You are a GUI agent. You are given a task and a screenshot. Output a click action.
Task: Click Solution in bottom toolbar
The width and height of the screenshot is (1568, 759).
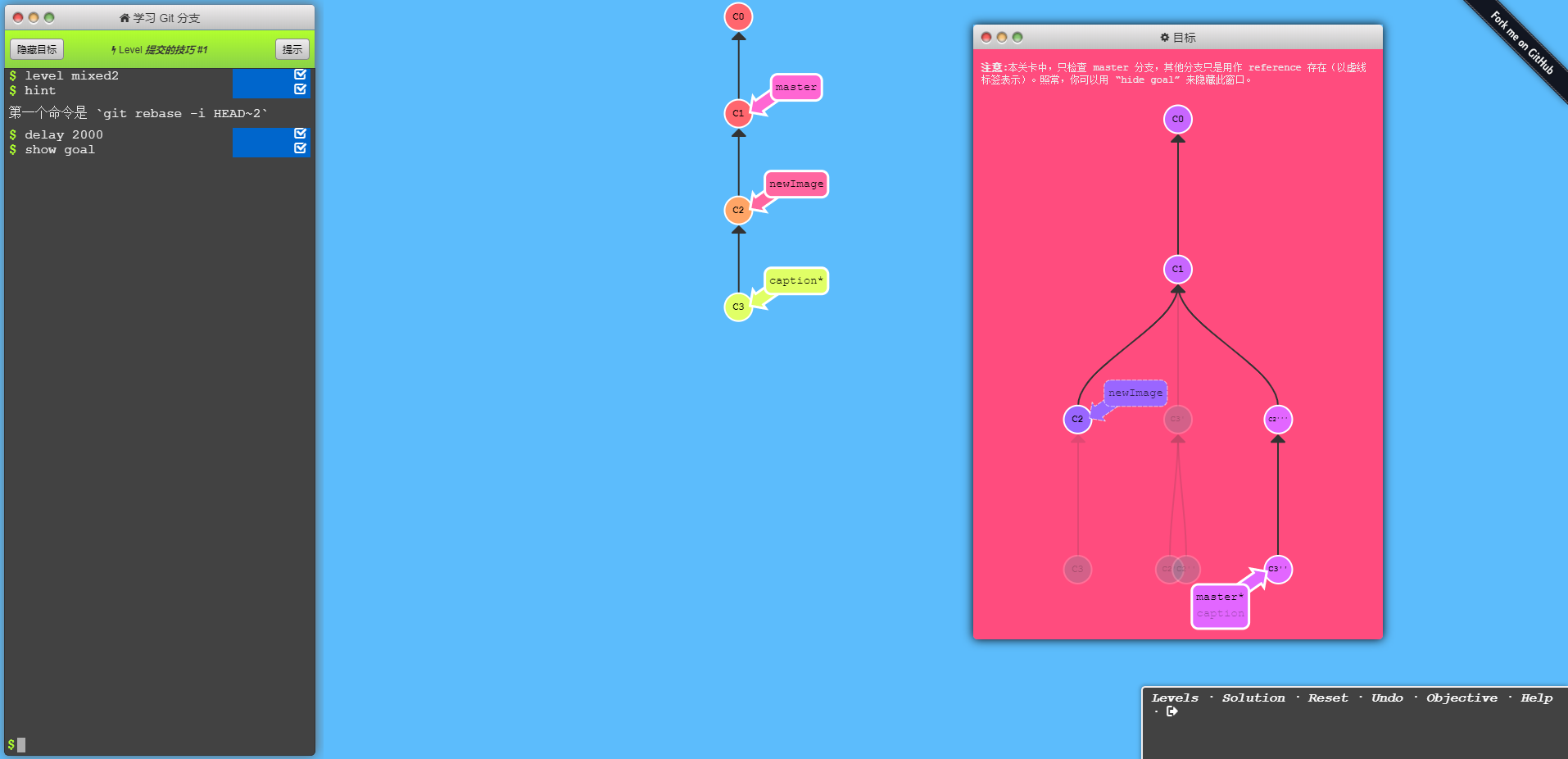click(x=1253, y=698)
